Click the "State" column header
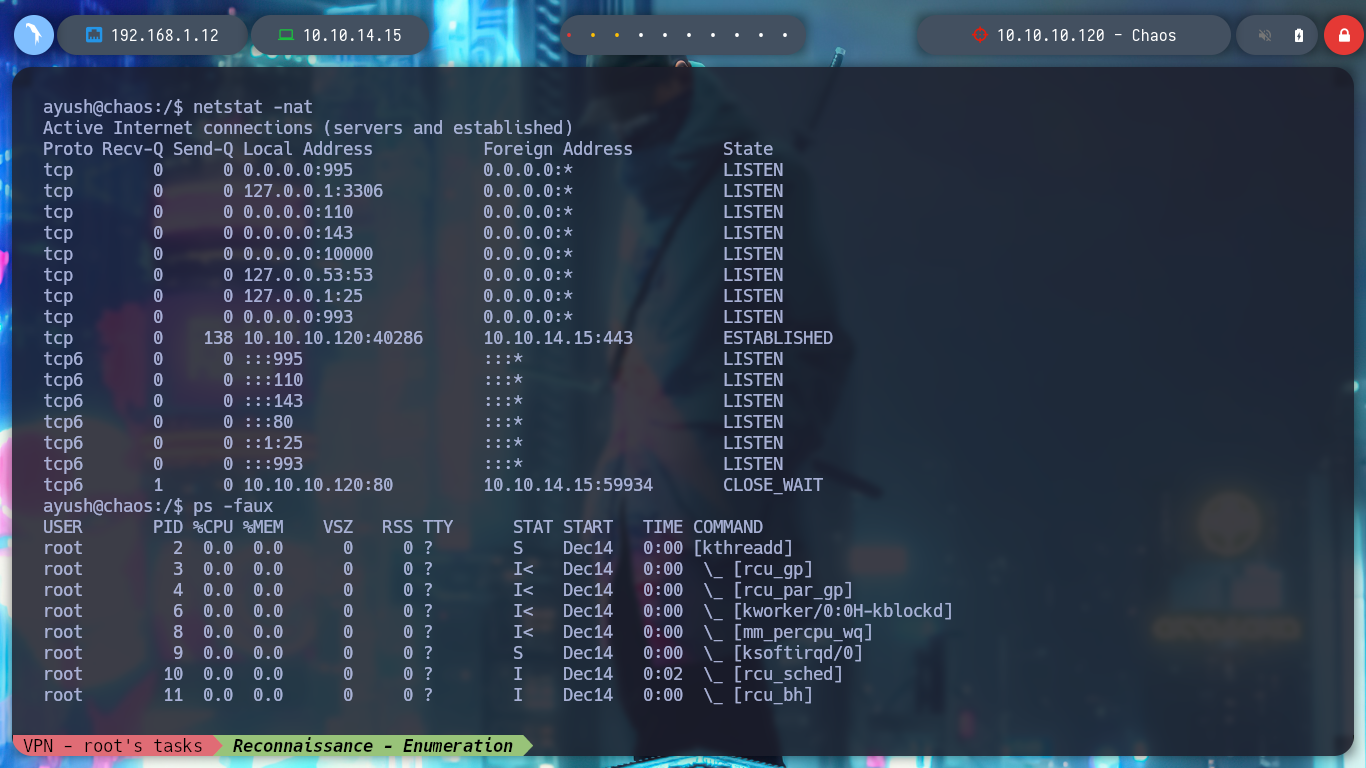The image size is (1366, 768). 748,149
